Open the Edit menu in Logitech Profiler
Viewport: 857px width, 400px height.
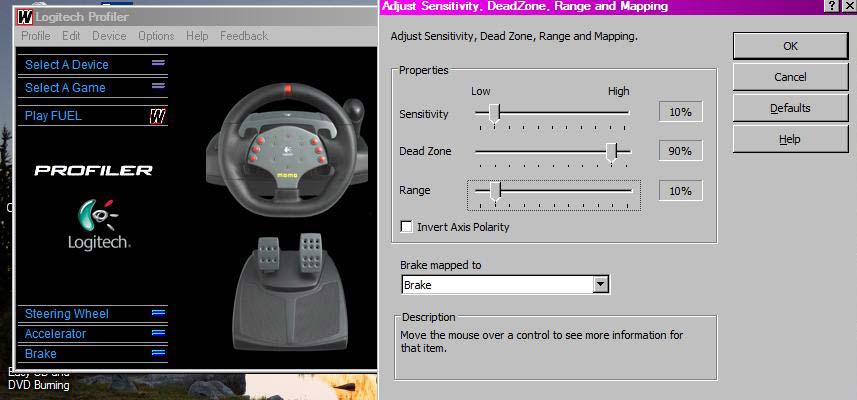[71, 36]
